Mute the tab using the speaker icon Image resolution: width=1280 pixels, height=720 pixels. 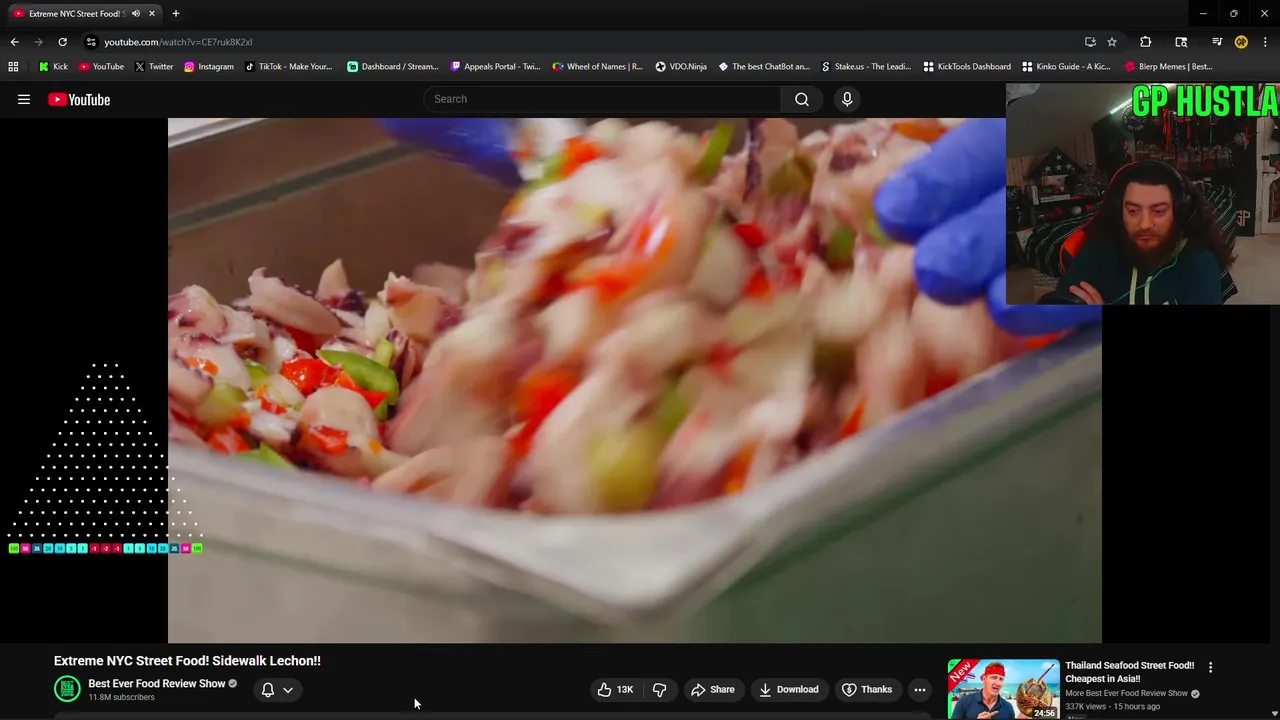136,14
